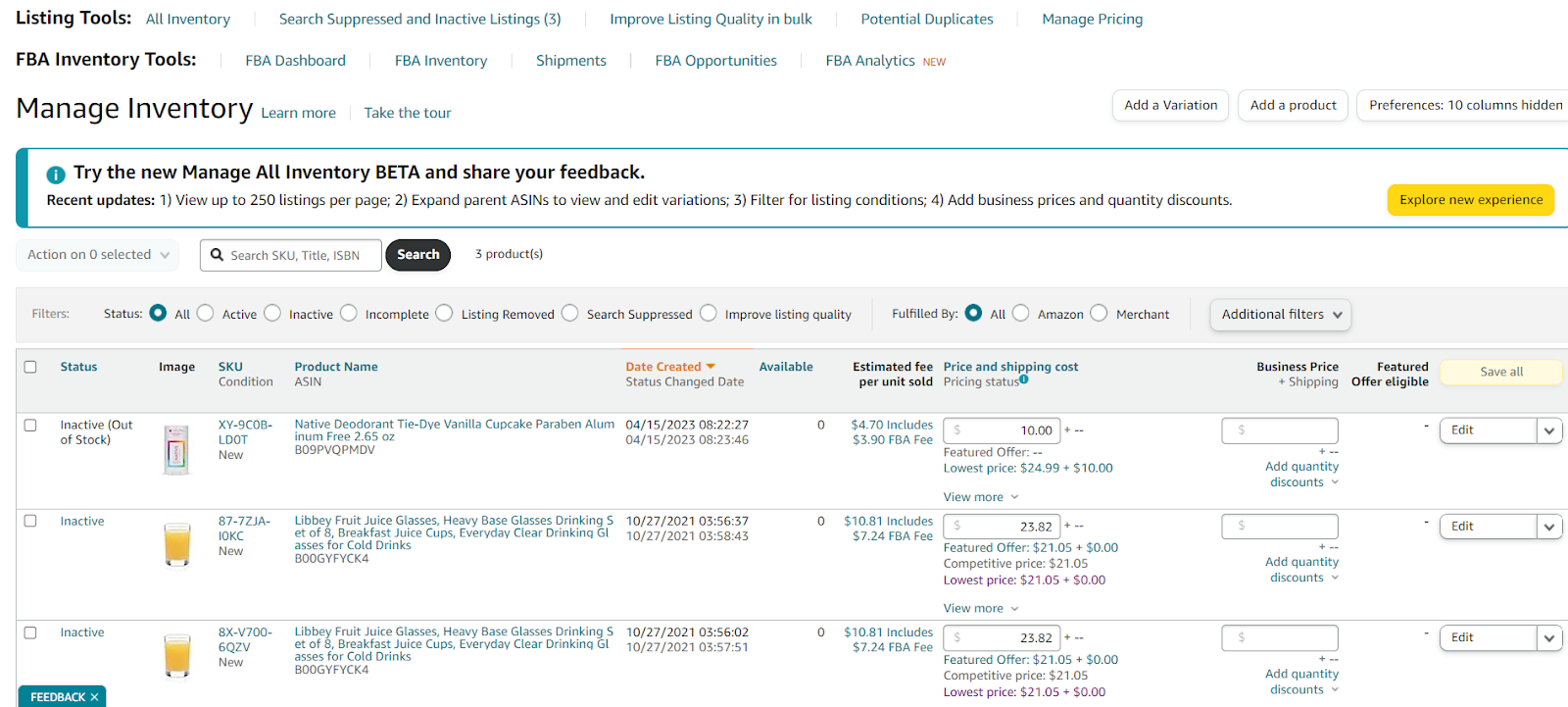Open the Edit dropdown arrow for Native Deodorant
The height and width of the screenshot is (707, 1568).
pyautogui.click(x=1548, y=430)
